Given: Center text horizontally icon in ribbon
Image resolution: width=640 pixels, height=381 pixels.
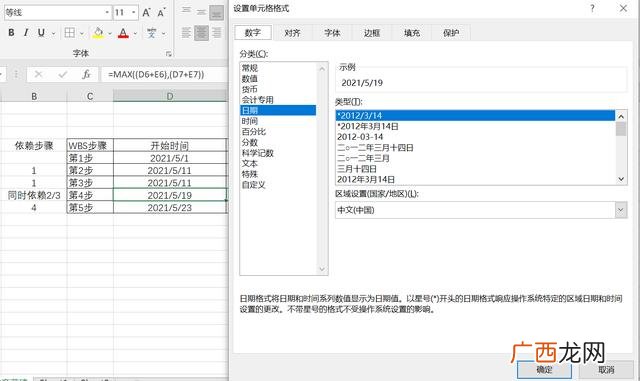Looking at the screenshot, I should [201, 33].
